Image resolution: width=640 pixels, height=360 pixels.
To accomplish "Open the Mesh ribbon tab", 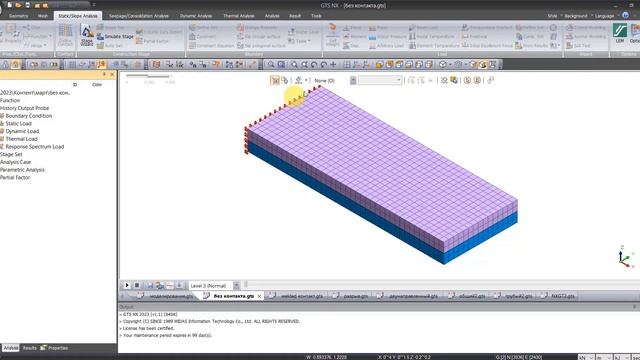I will [42, 16].
